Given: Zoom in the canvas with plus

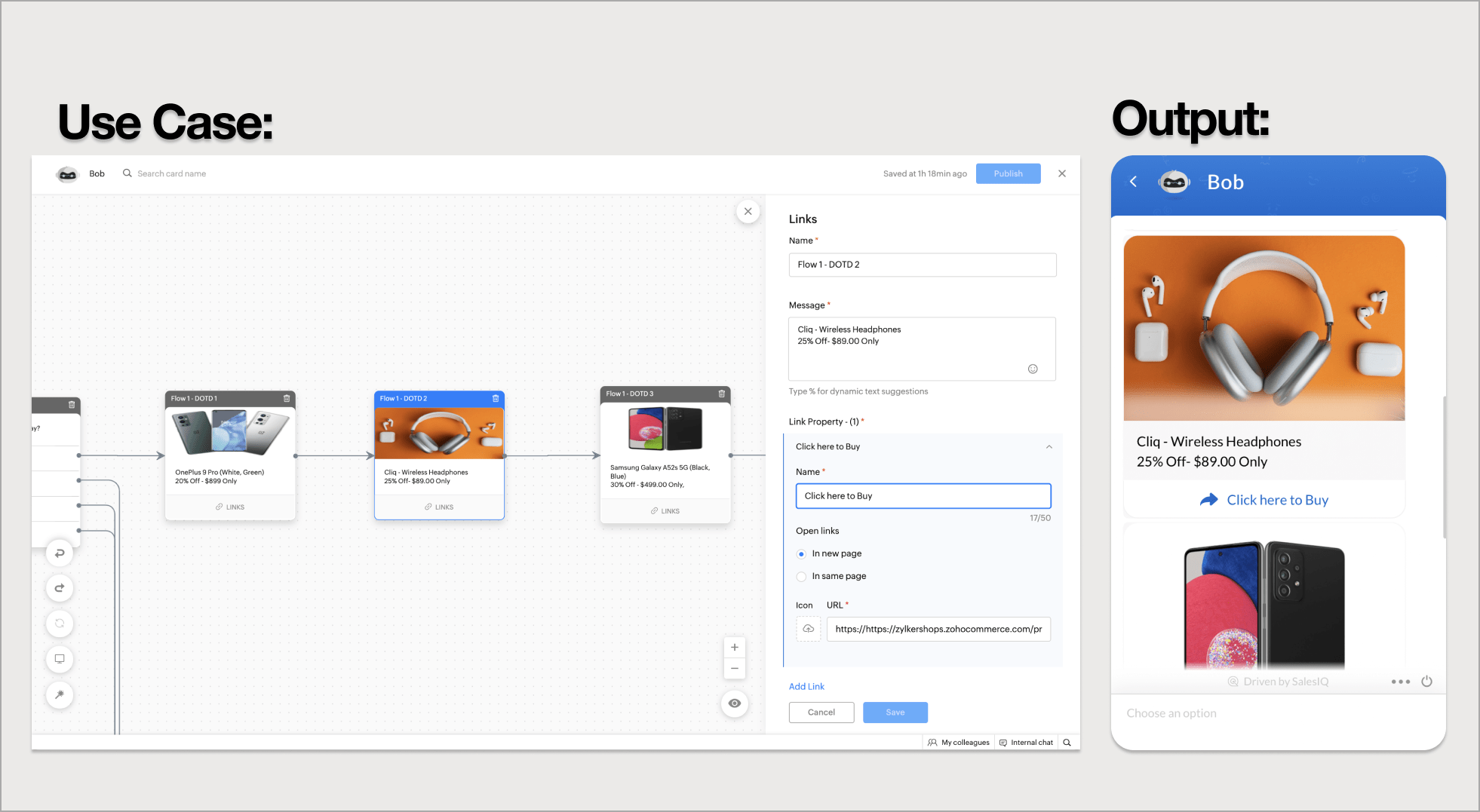Looking at the screenshot, I should pos(735,648).
